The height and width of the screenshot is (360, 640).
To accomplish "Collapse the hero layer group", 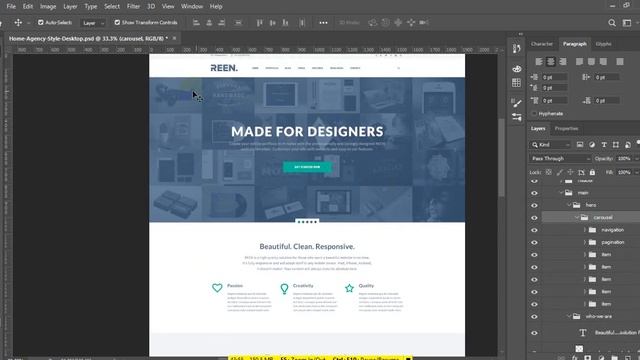I will click(x=569, y=205).
